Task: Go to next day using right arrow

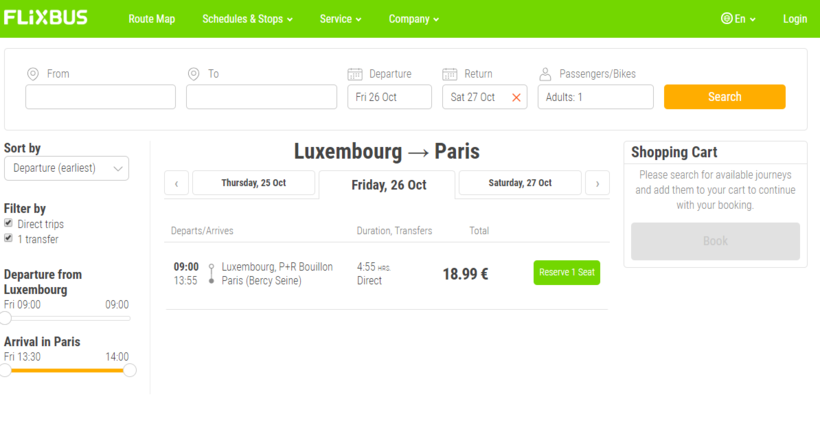Action: [597, 183]
